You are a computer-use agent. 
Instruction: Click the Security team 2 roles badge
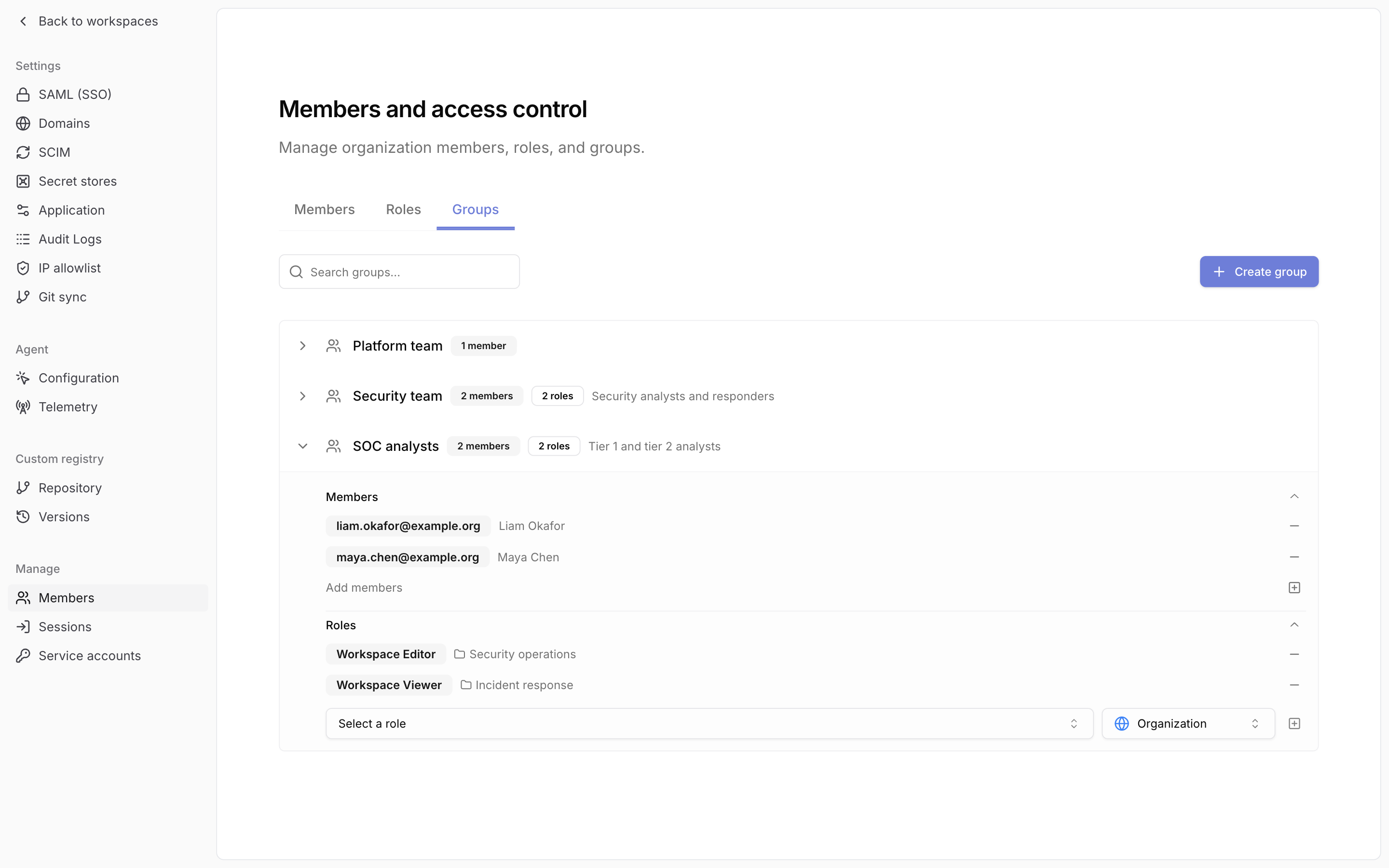[558, 396]
